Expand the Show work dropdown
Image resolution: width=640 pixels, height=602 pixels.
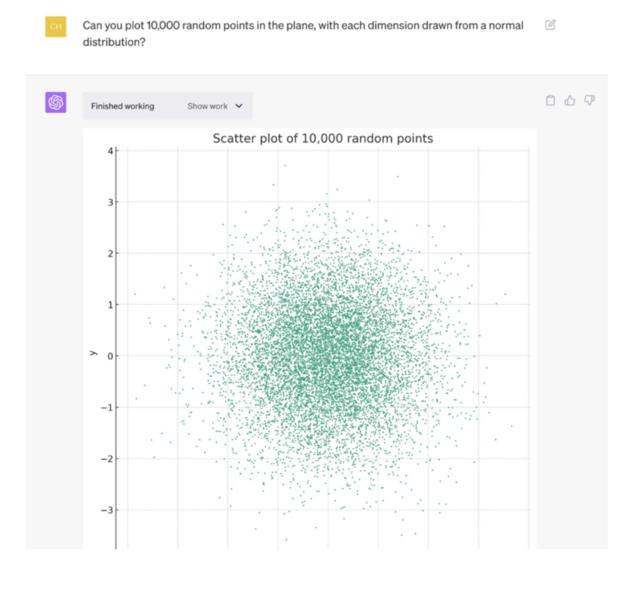click(214, 106)
